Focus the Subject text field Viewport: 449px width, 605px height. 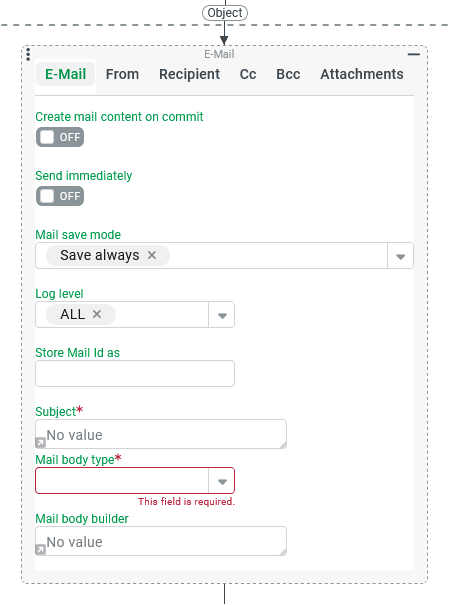click(x=161, y=434)
